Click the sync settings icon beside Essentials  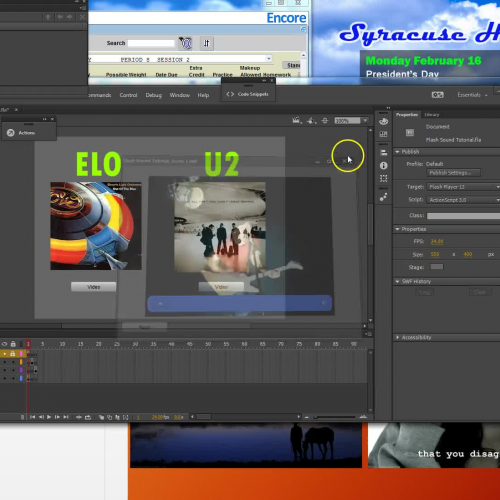pyautogui.click(x=437, y=95)
